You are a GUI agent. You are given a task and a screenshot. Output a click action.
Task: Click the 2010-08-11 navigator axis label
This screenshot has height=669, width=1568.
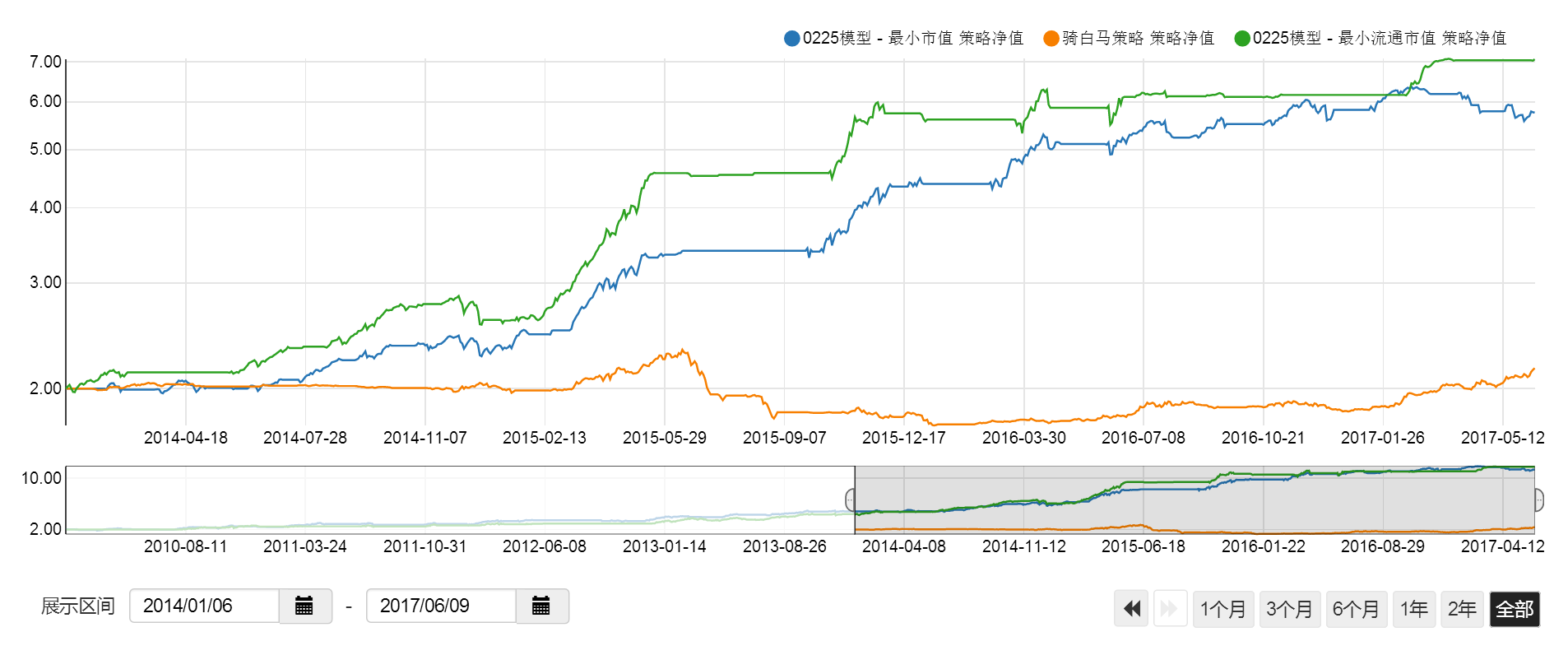pyautogui.click(x=186, y=546)
